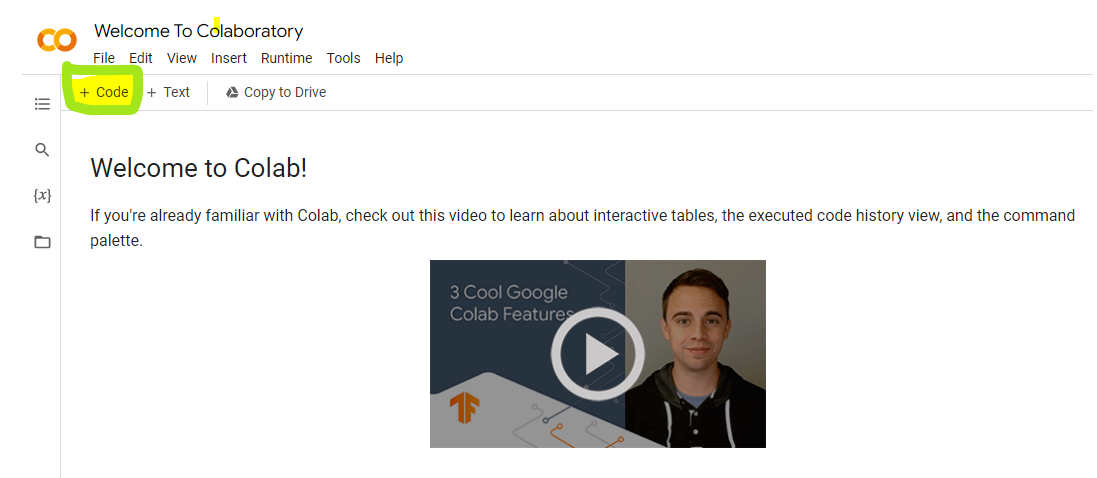Click the TensorFlow logo on video thumbnail
The height and width of the screenshot is (478, 1097).
(464, 408)
